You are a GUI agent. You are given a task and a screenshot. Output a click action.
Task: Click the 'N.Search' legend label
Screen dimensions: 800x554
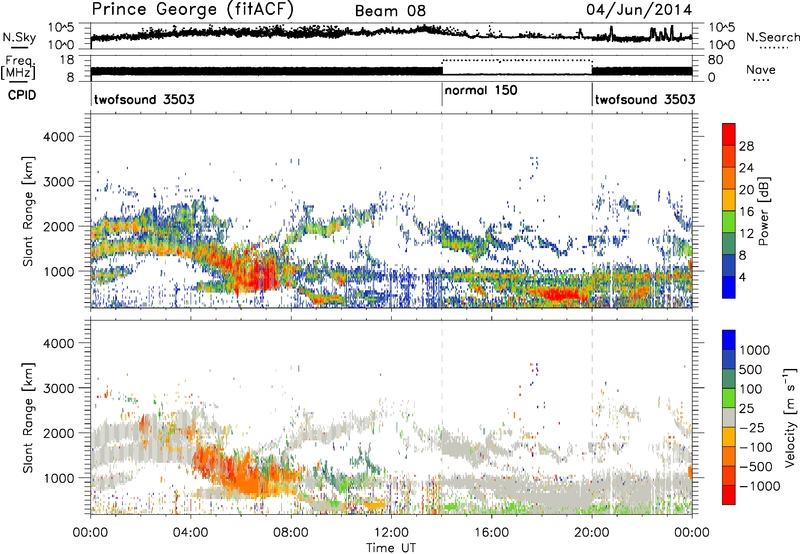tap(772, 37)
